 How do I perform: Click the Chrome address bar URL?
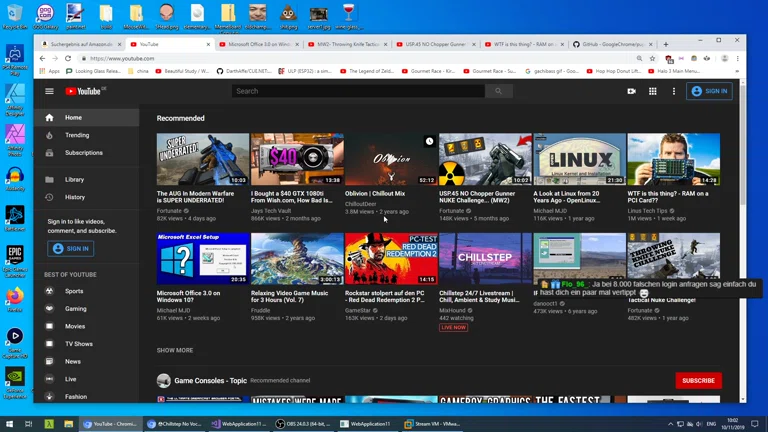click(x=122, y=58)
